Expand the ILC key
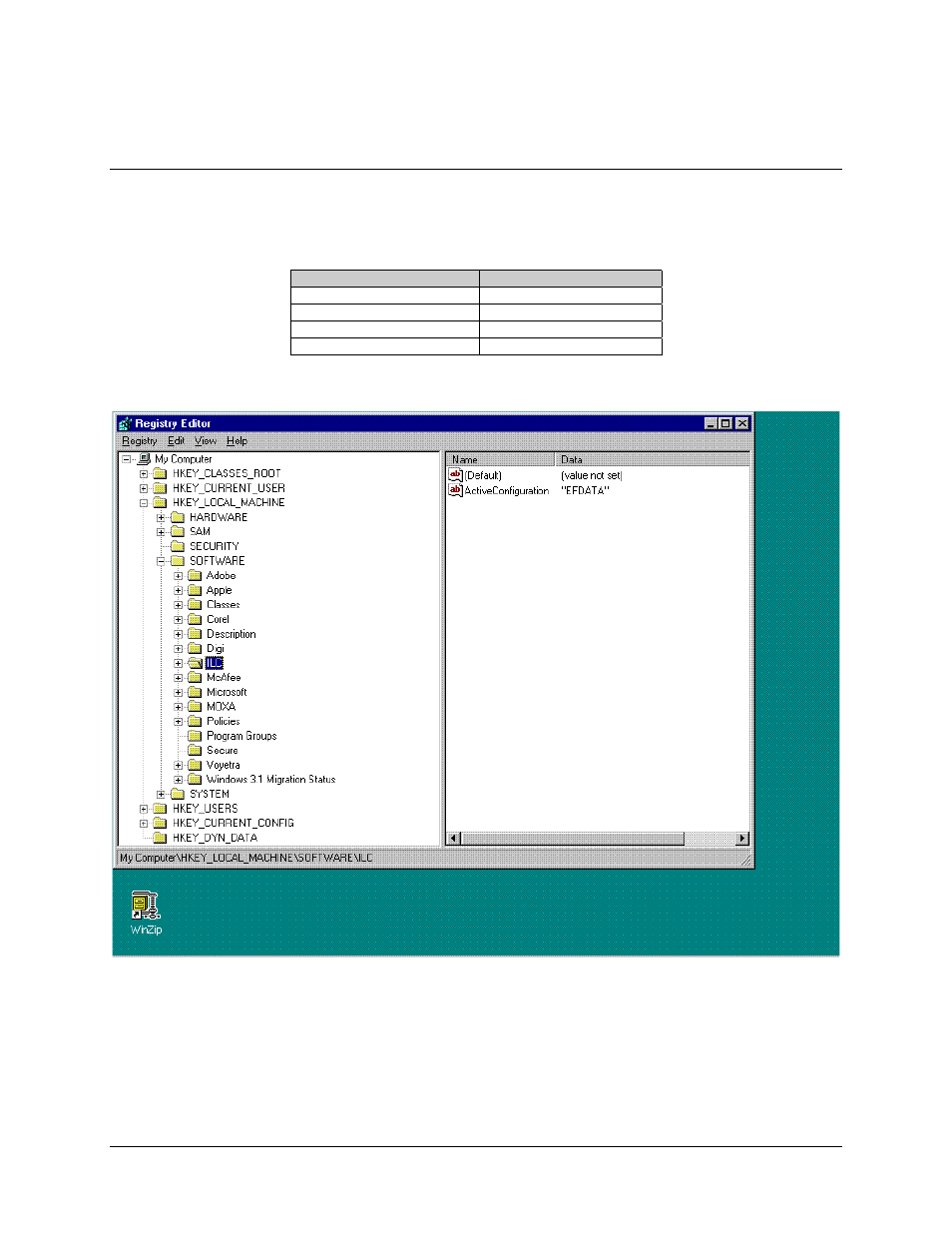Viewport: 952px width, 1233px height. 179,663
